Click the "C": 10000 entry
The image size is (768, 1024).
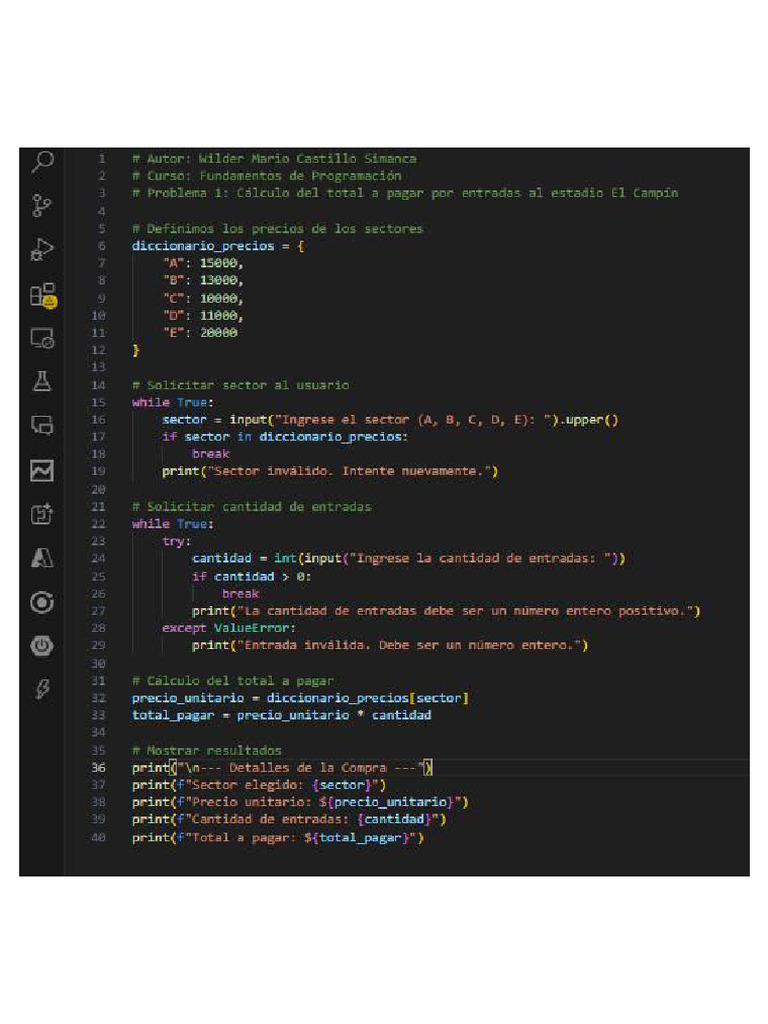point(202,298)
